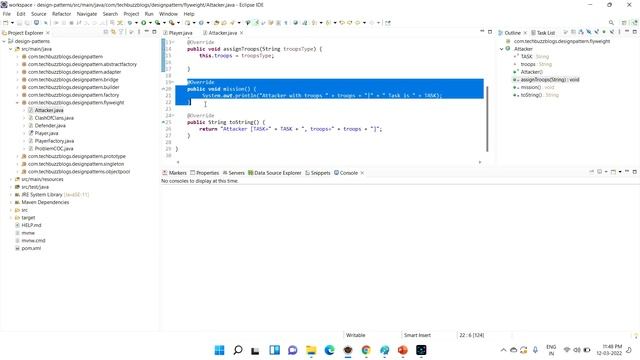Switch to the Markers tab
Screen dimensions: 640x360
pyautogui.click(x=174, y=173)
